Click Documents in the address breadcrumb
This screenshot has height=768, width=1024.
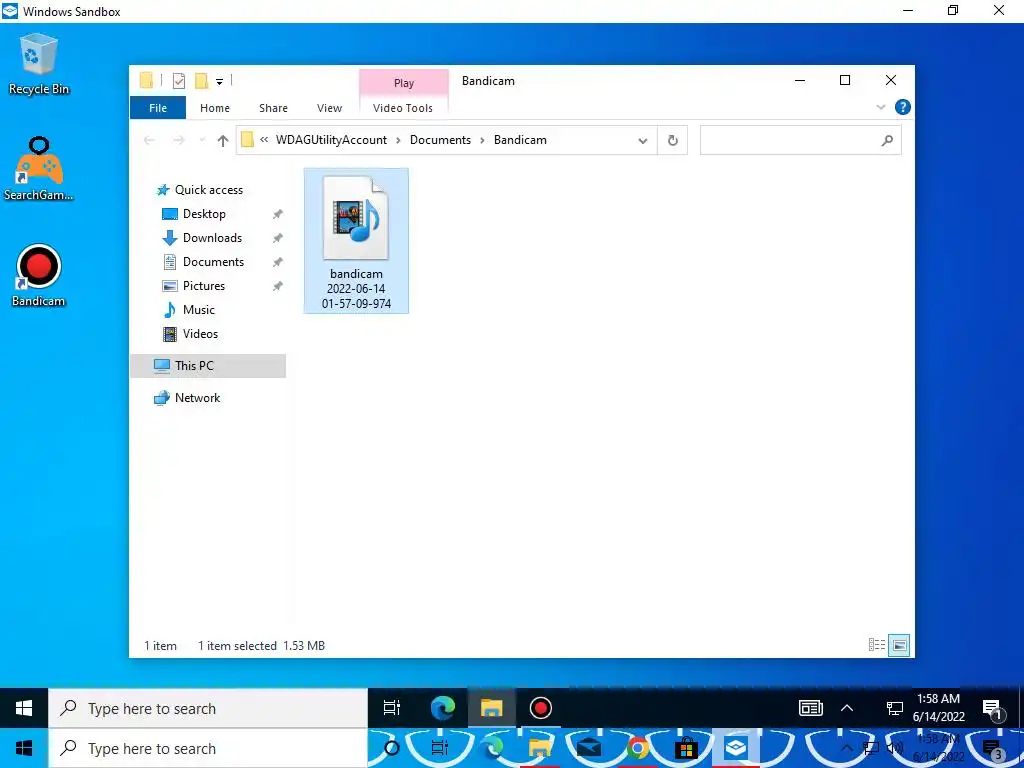click(x=440, y=140)
